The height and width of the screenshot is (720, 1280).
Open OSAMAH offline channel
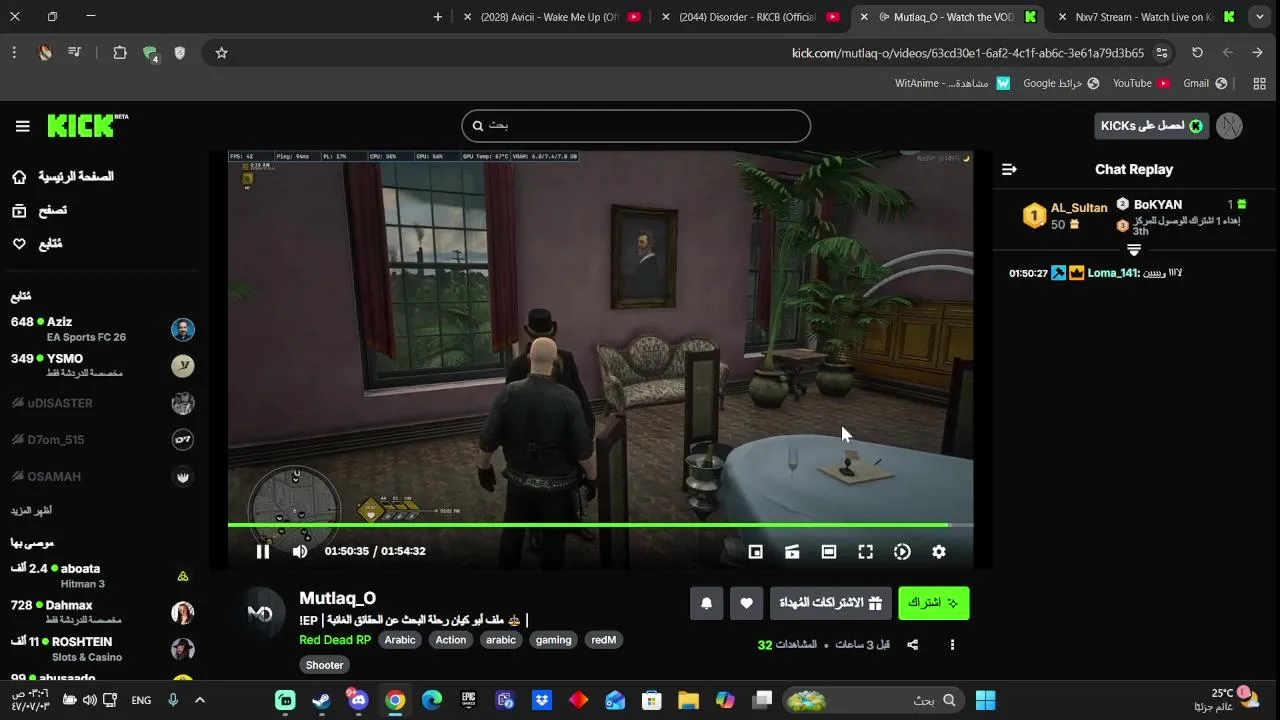point(102,476)
